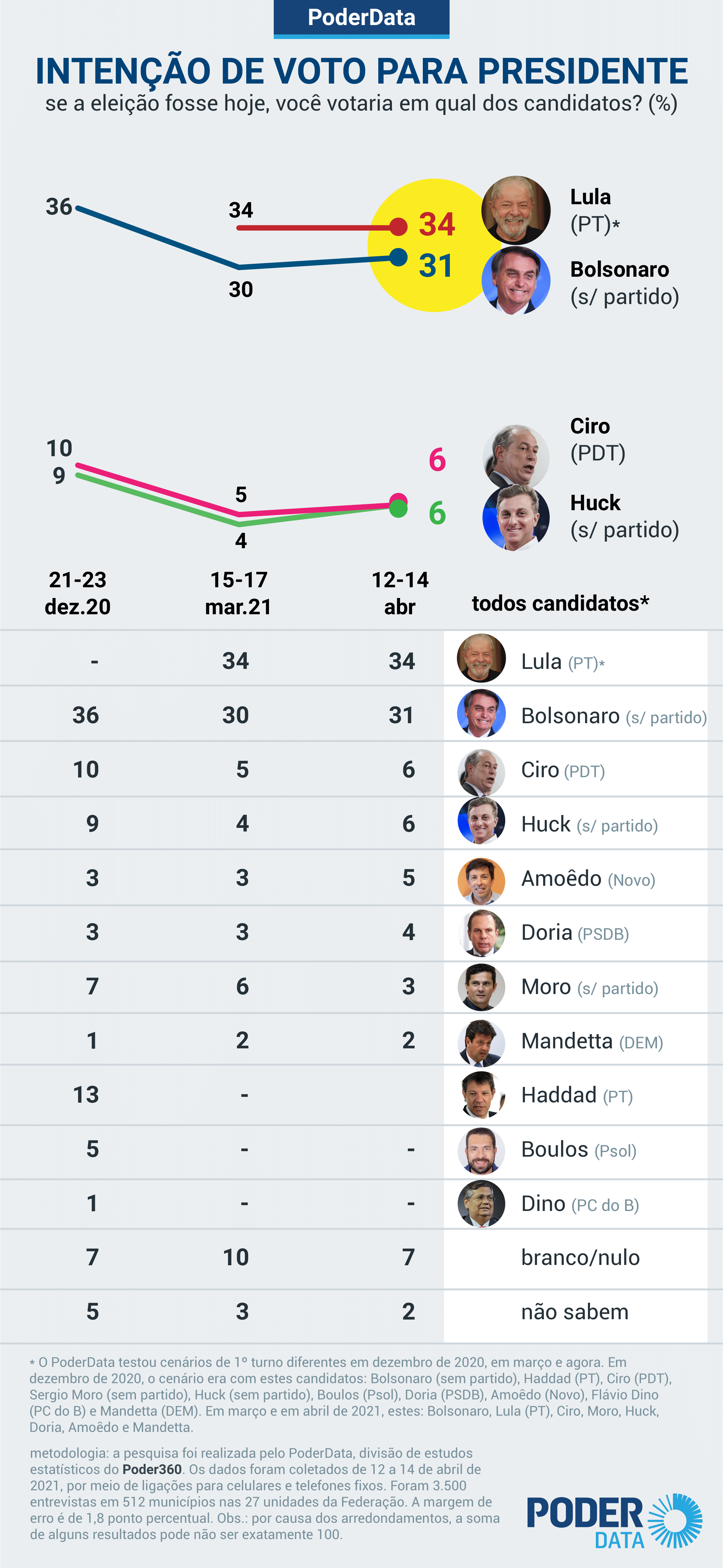The width and height of the screenshot is (723, 1568).
Task: Click the '21-23 dez.20' column header
Action: pos(78,593)
